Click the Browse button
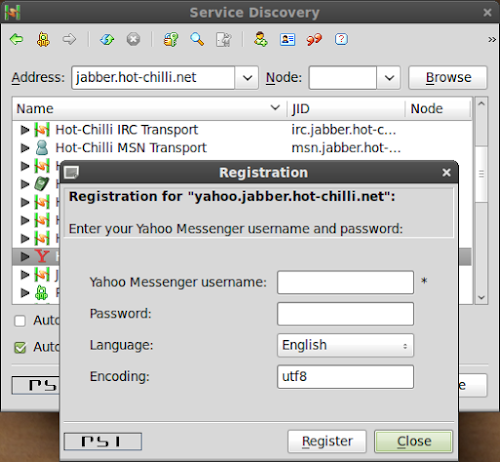The image size is (500, 462). tap(448, 78)
